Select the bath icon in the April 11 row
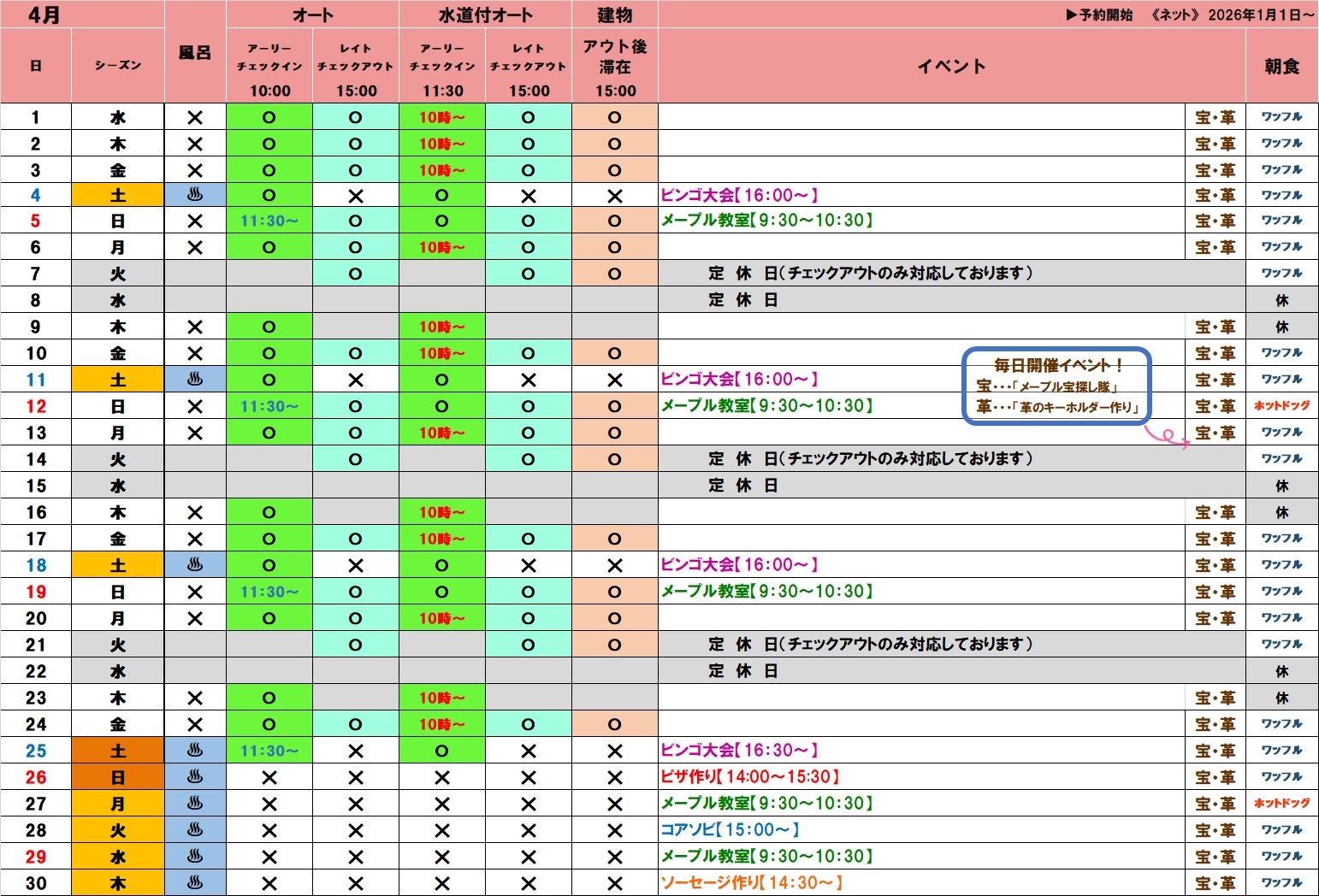Screen dimensions: 1319x896 pyautogui.click(x=195, y=380)
